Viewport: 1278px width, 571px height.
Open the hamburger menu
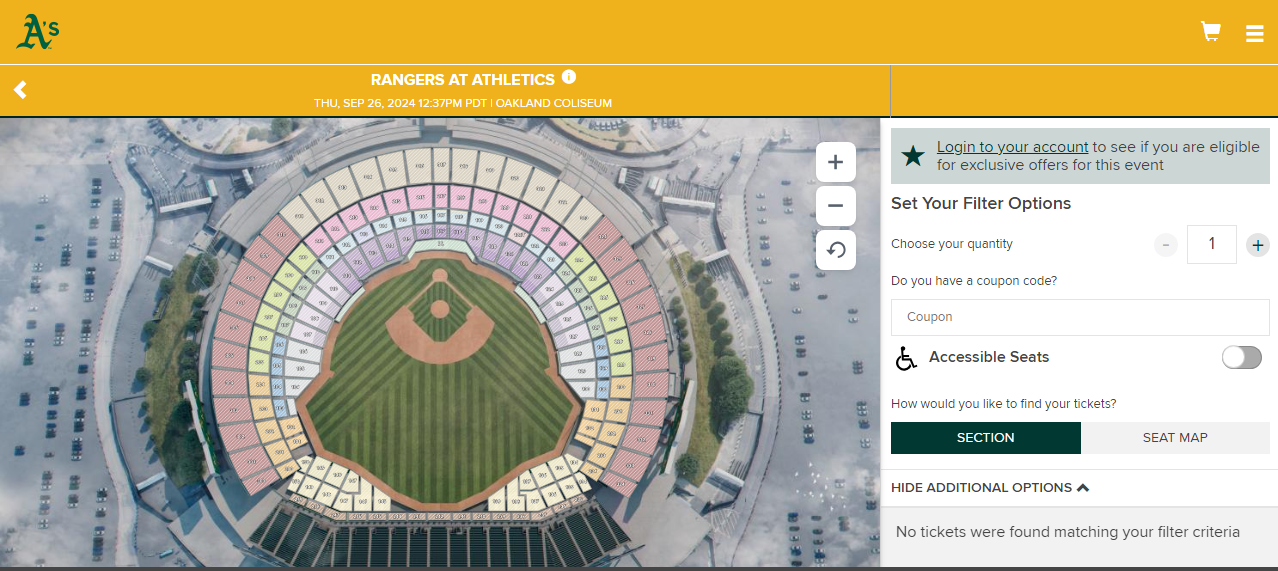coord(1254,33)
